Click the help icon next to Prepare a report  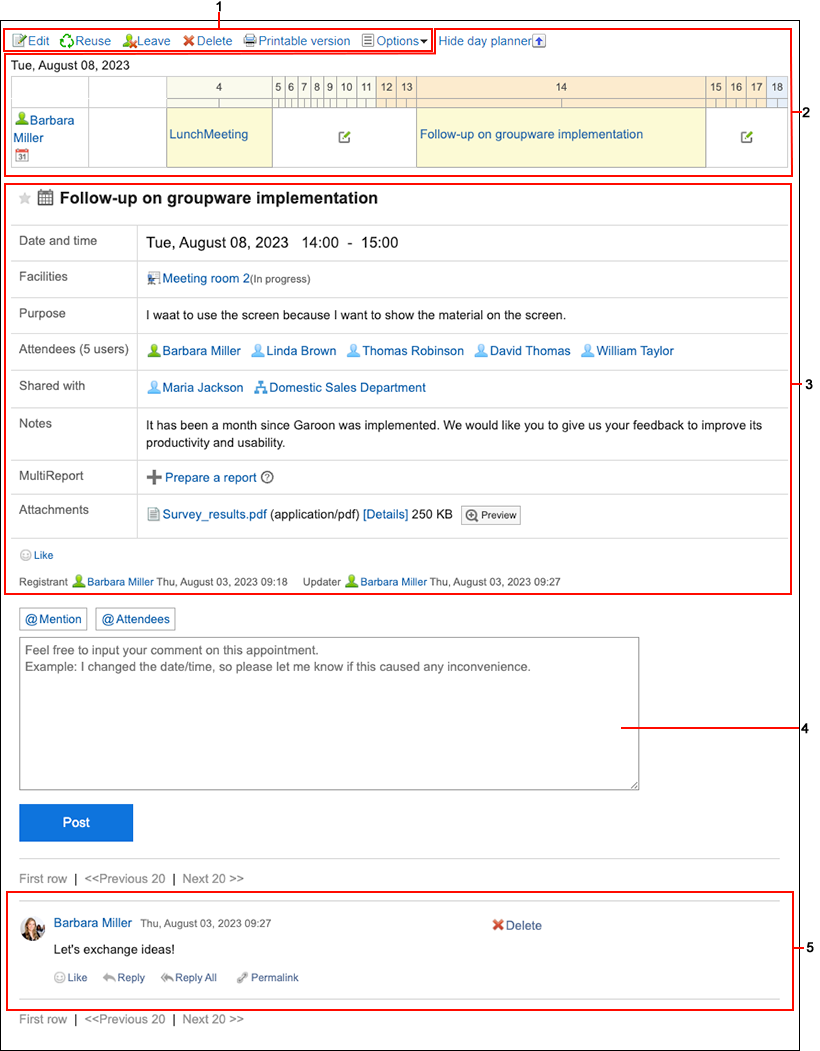267,477
